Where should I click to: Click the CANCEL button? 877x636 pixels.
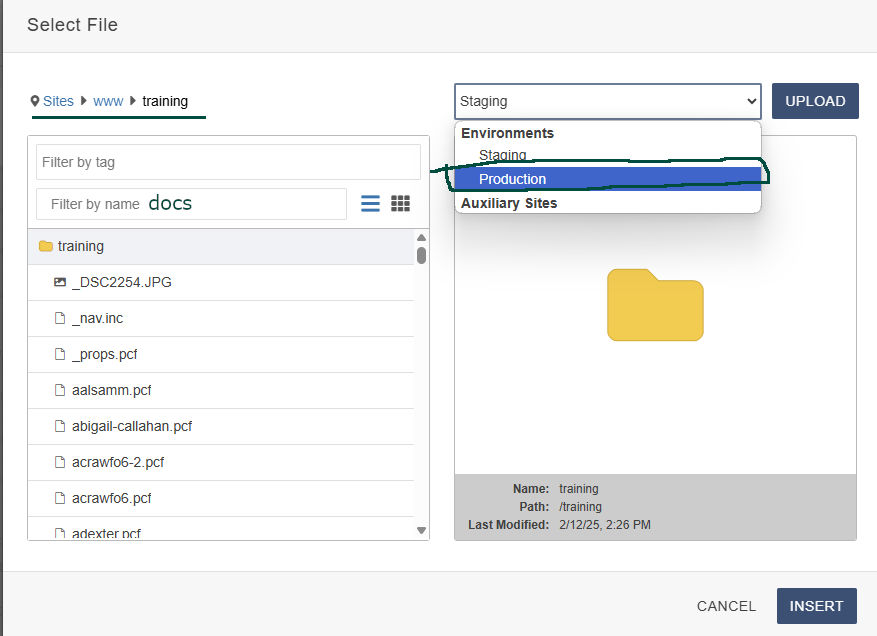[x=726, y=606]
